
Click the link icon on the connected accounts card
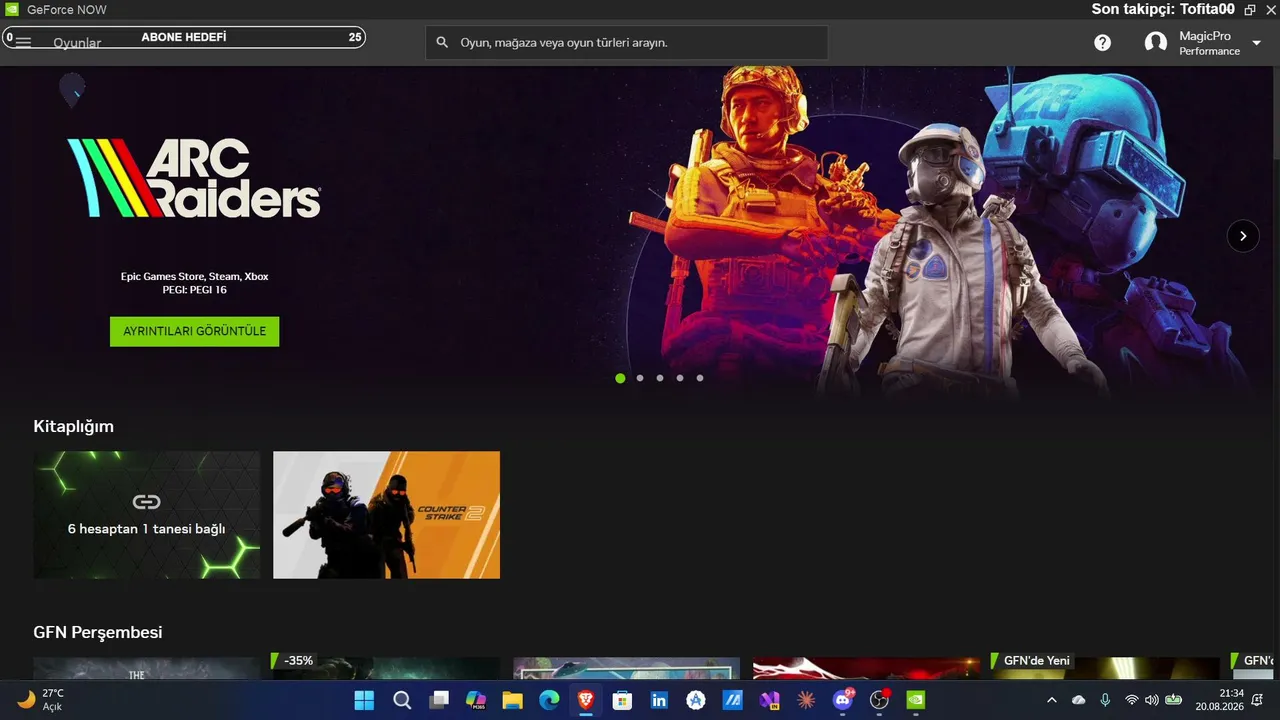pyautogui.click(x=146, y=501)
